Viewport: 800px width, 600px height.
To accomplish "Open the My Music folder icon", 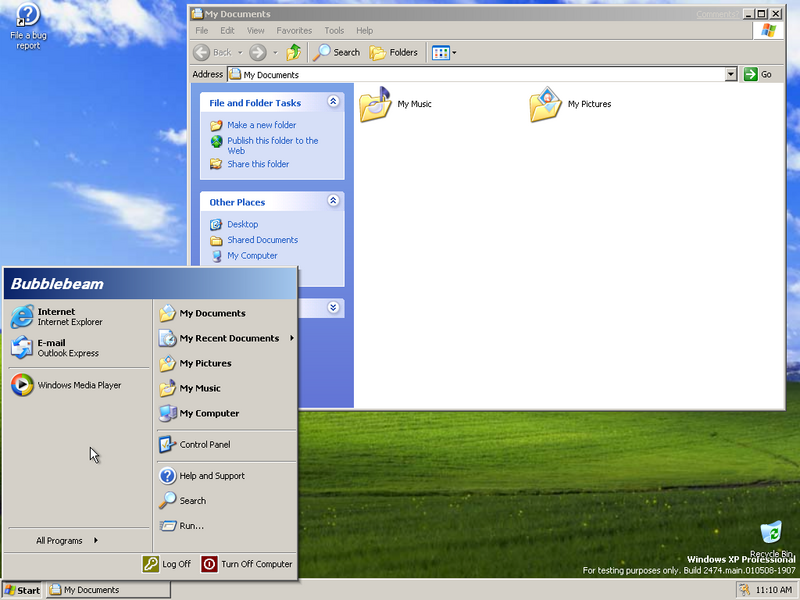I will click(376, 104).
